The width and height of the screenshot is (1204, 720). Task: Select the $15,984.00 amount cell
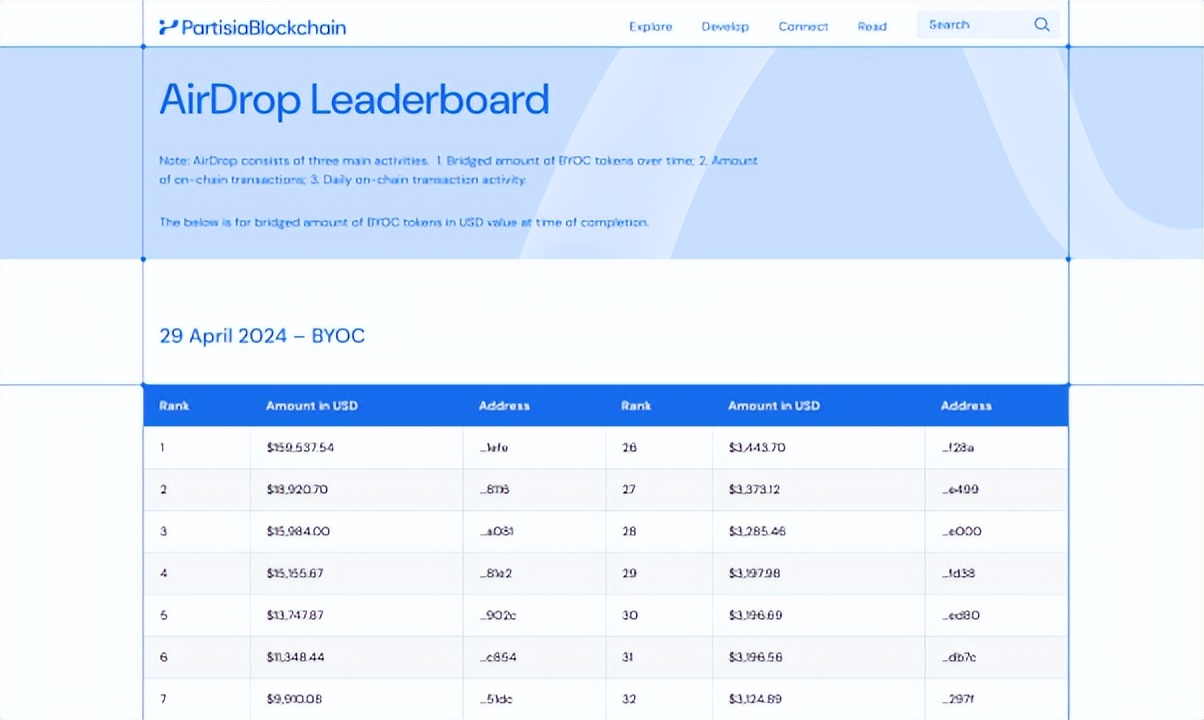point(357,532)
